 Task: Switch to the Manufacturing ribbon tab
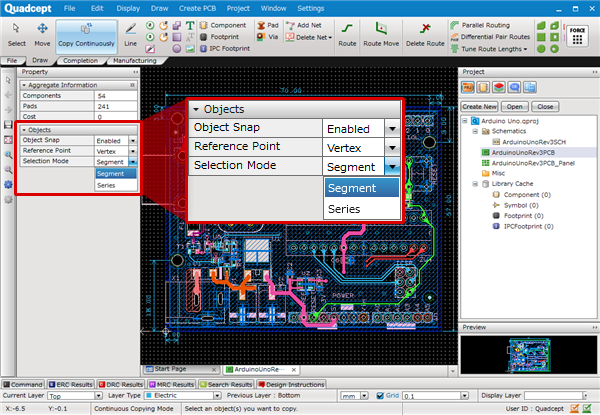[x=135, y=60]
